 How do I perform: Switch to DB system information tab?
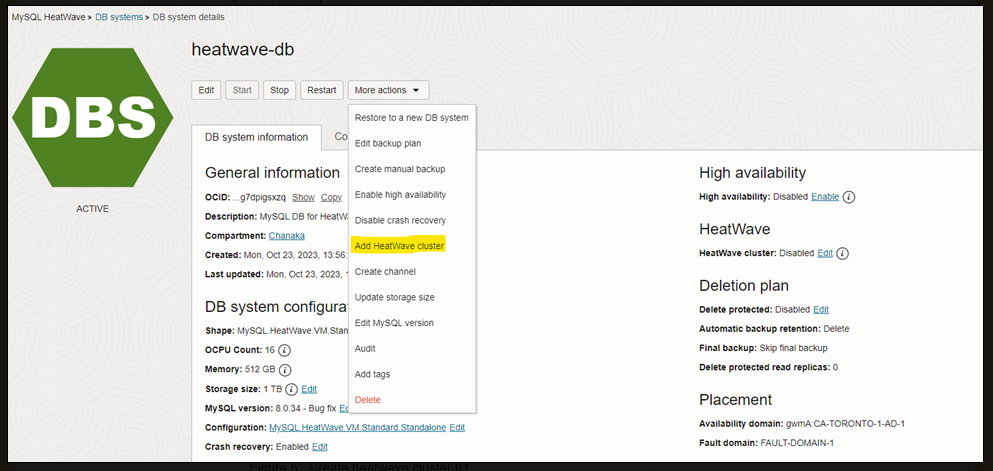[x=256, y=137]
